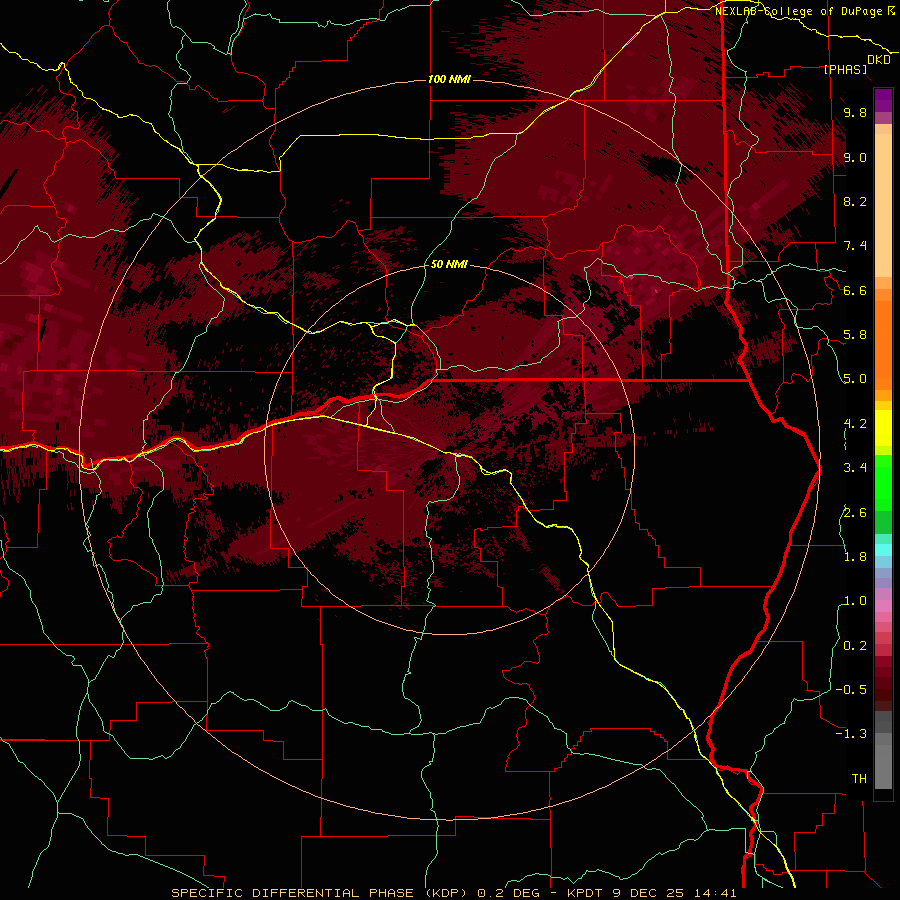Click the "TH" threshold label on the scale
The width and height of the screenshot is (900, 900).
coord(859,779)
